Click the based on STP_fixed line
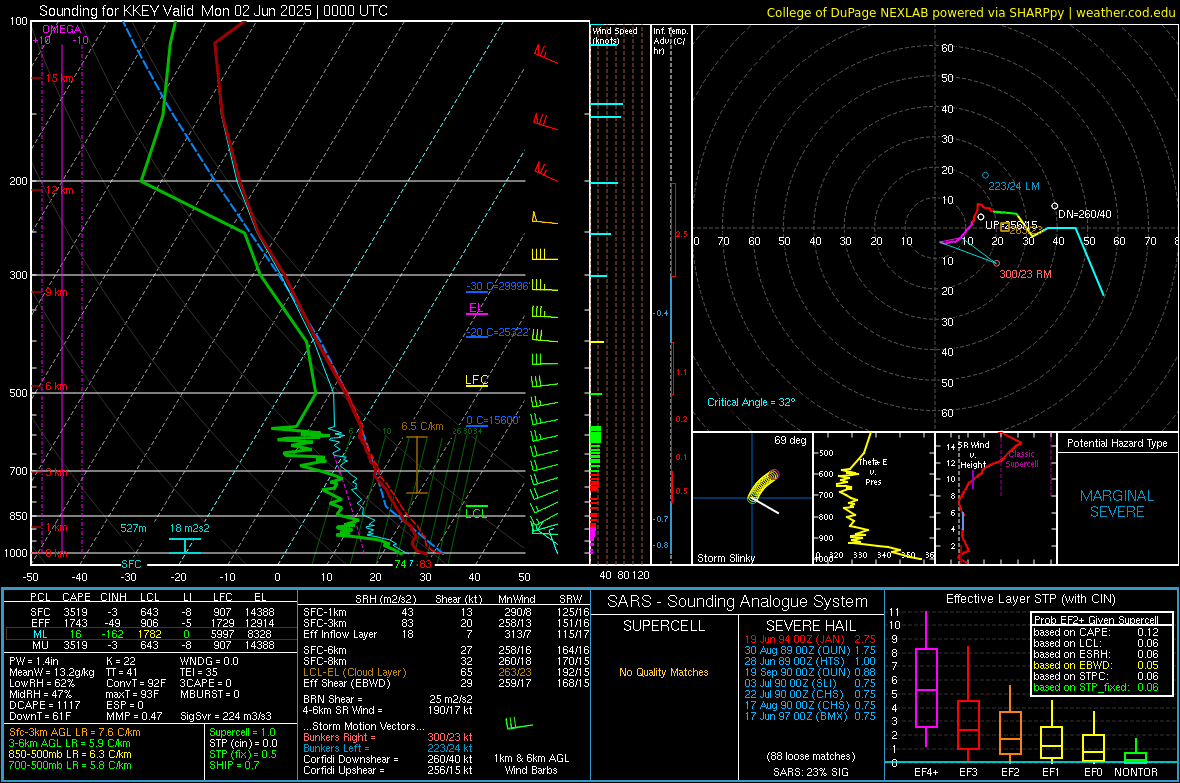Image resolution: width=1180 pixels, height=783 pixels. (x=1096, y=687)
